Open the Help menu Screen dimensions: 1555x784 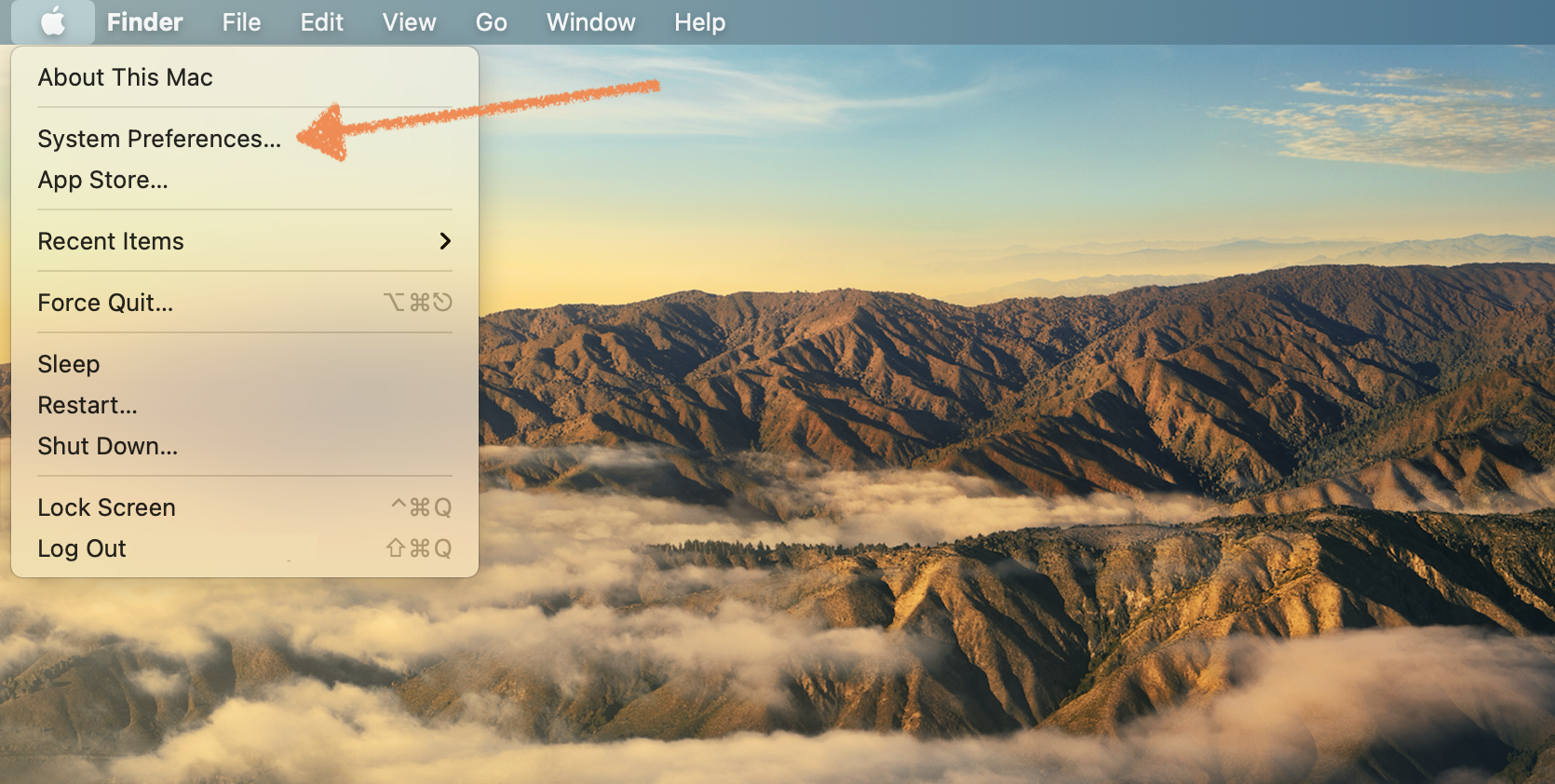click(699, 22)
